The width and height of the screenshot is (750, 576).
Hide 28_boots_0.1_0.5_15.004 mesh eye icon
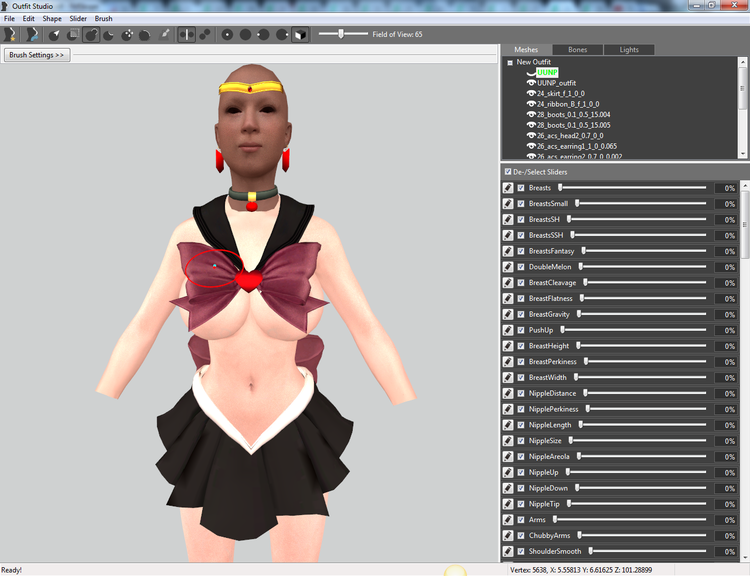[x=531, y=114]
